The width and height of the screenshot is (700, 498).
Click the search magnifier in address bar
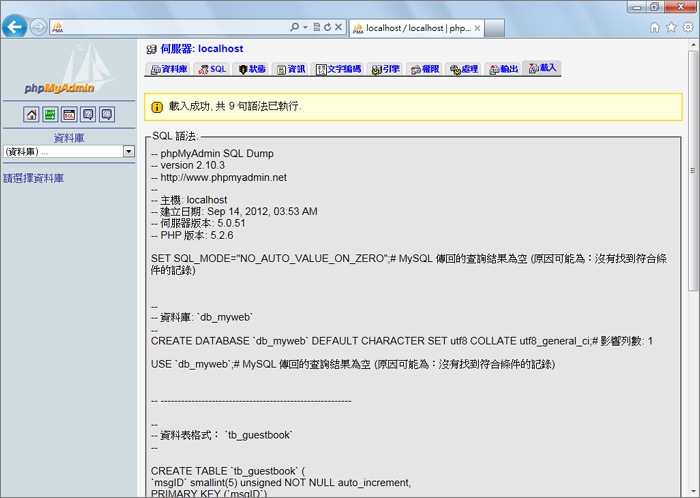(x=294, y=27)
